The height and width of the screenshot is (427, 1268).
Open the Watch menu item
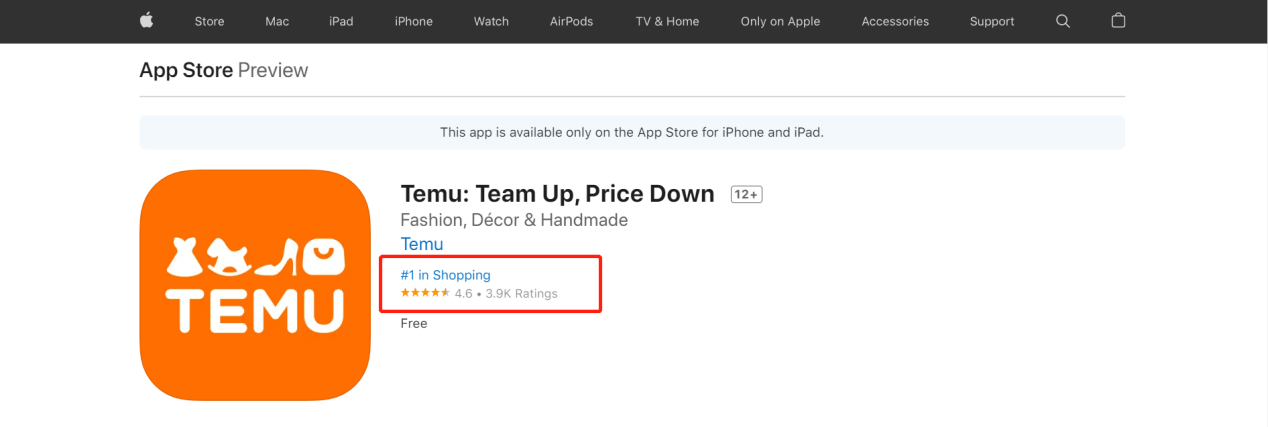pyautogui.click(x=491, y=21)
